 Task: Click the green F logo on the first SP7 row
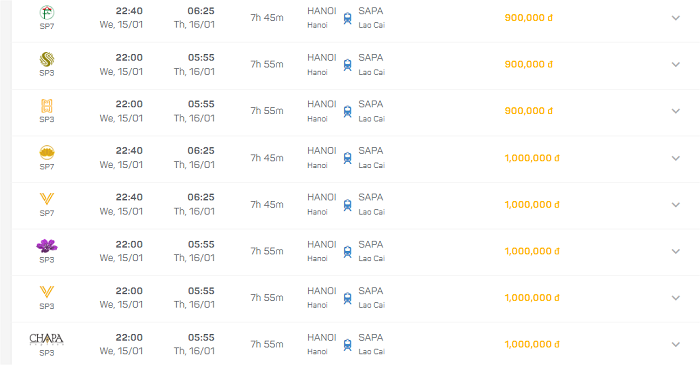(47, 12)
